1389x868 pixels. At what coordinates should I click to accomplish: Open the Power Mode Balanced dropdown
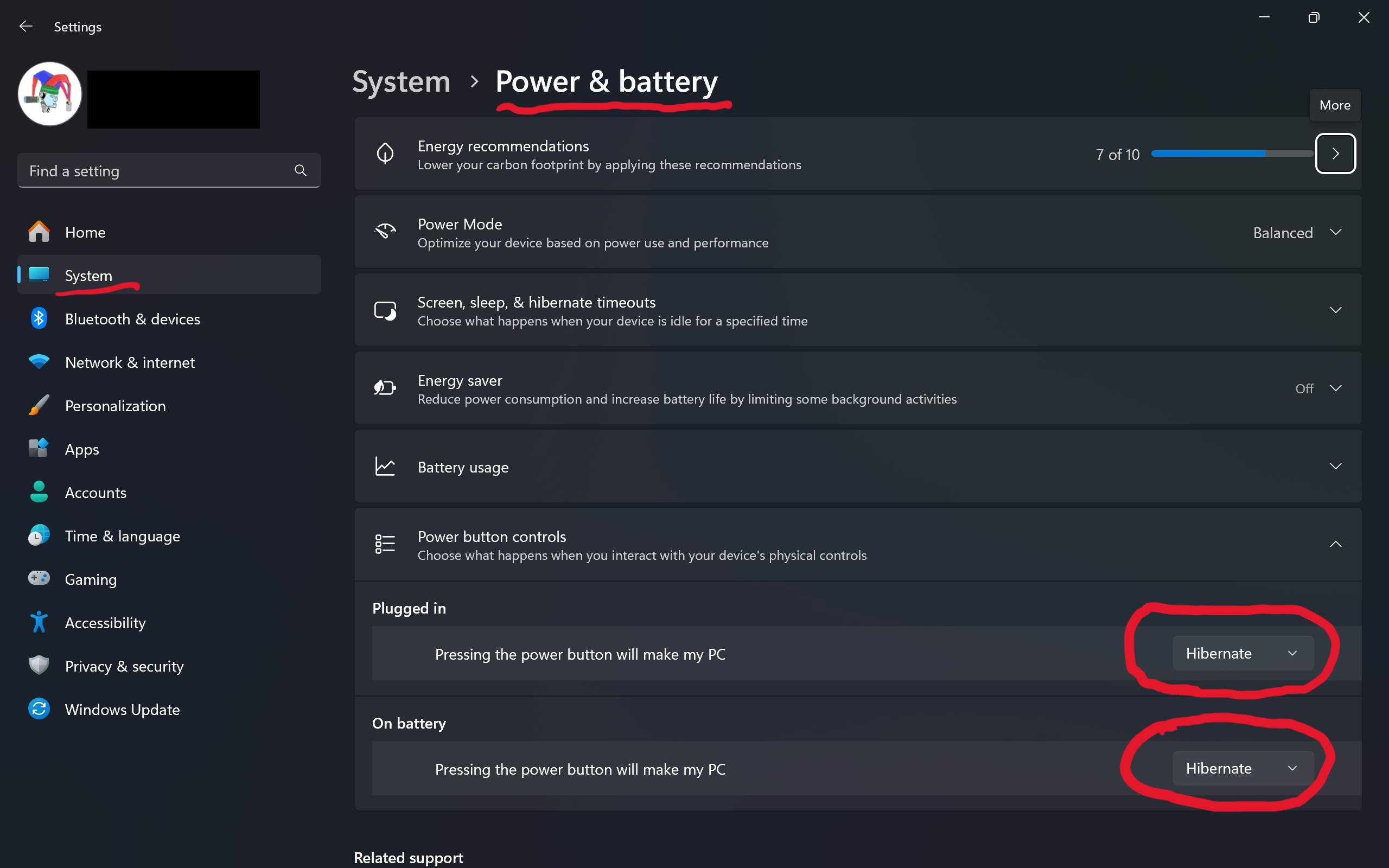click(x=1297, y=233)
